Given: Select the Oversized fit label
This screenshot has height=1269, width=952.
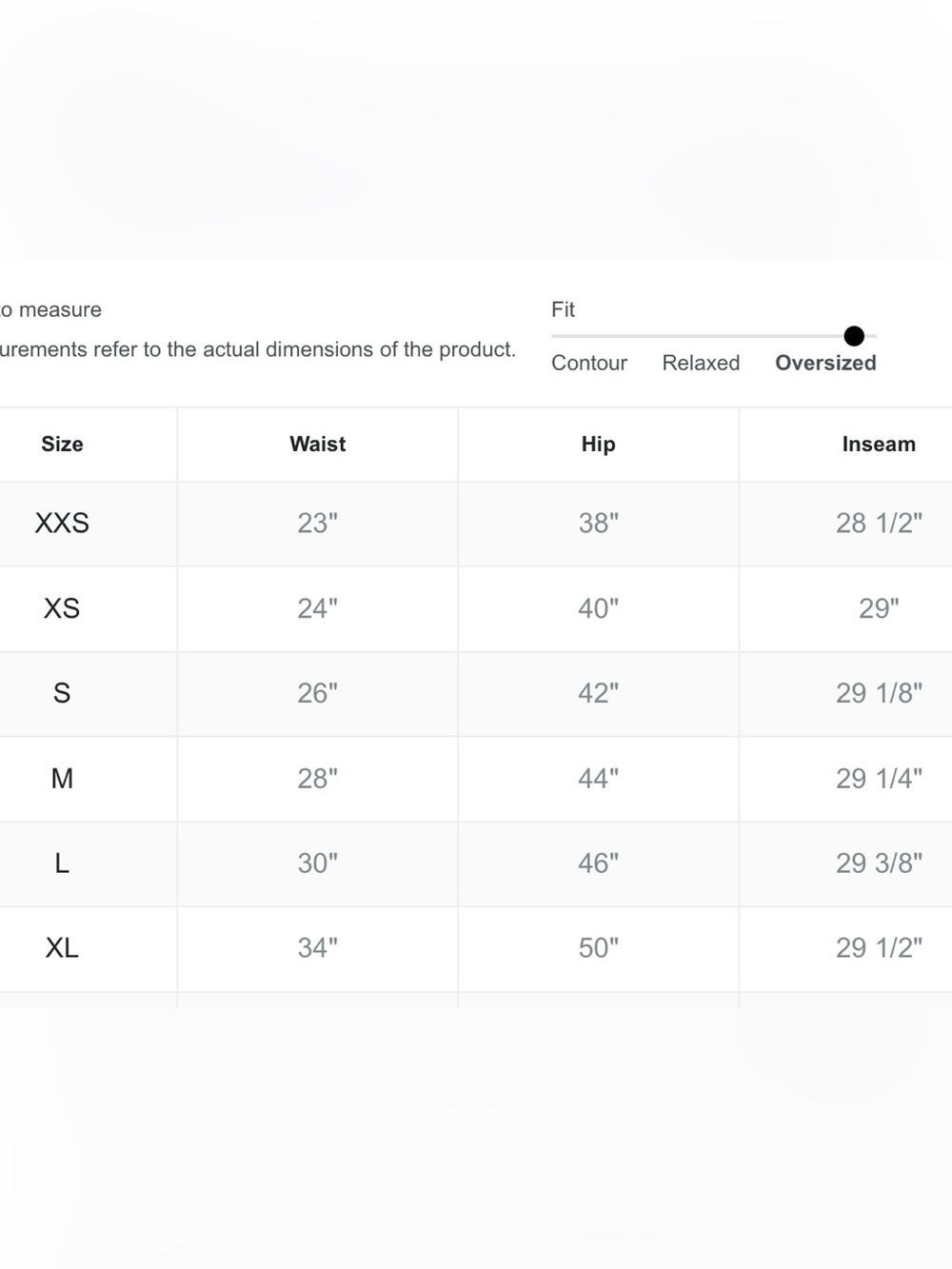Looking at the screenshot, I should pos(825,363).
